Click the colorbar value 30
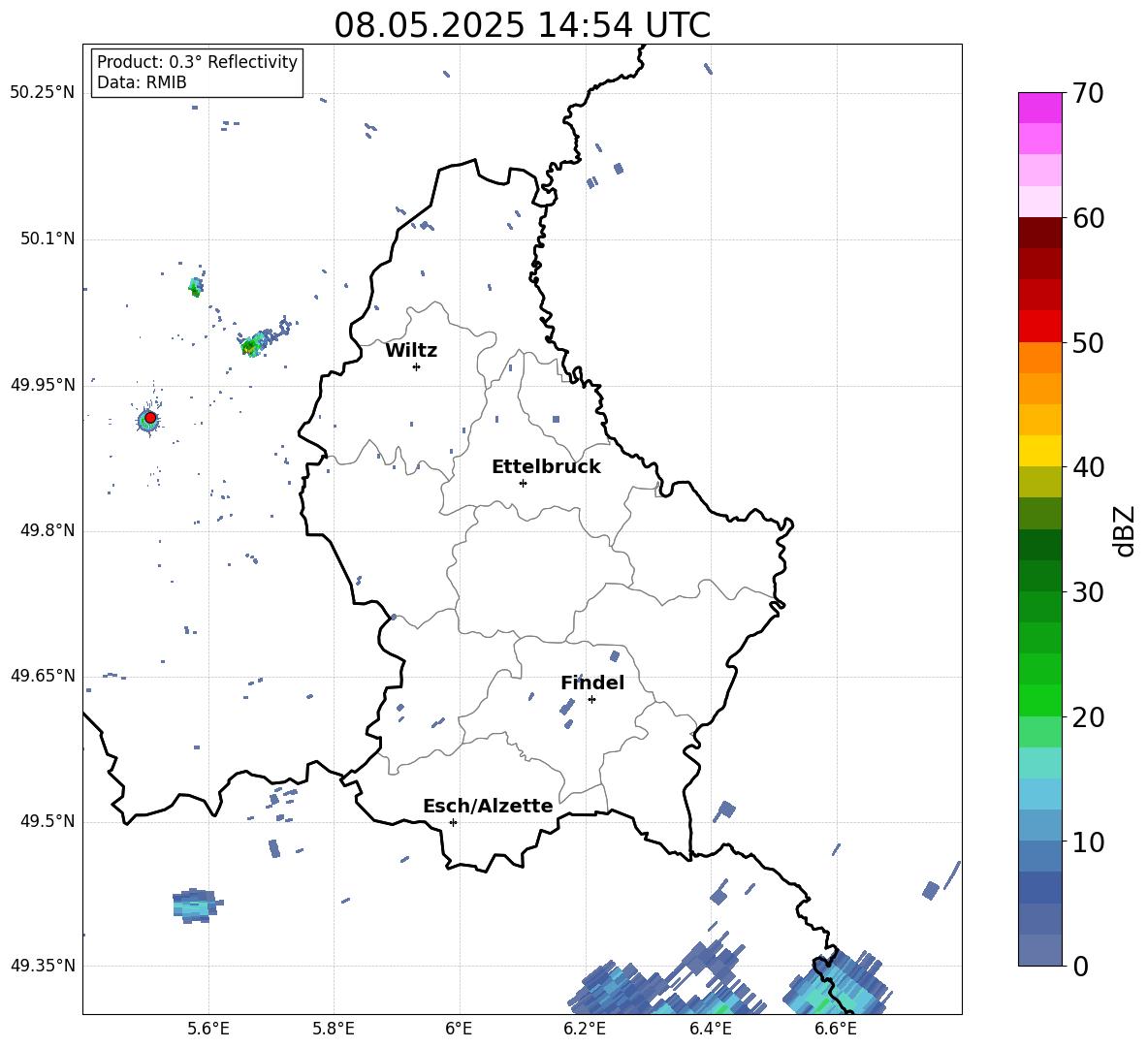Viewport: 1148px width, 1048px height. pos(1088,592)
